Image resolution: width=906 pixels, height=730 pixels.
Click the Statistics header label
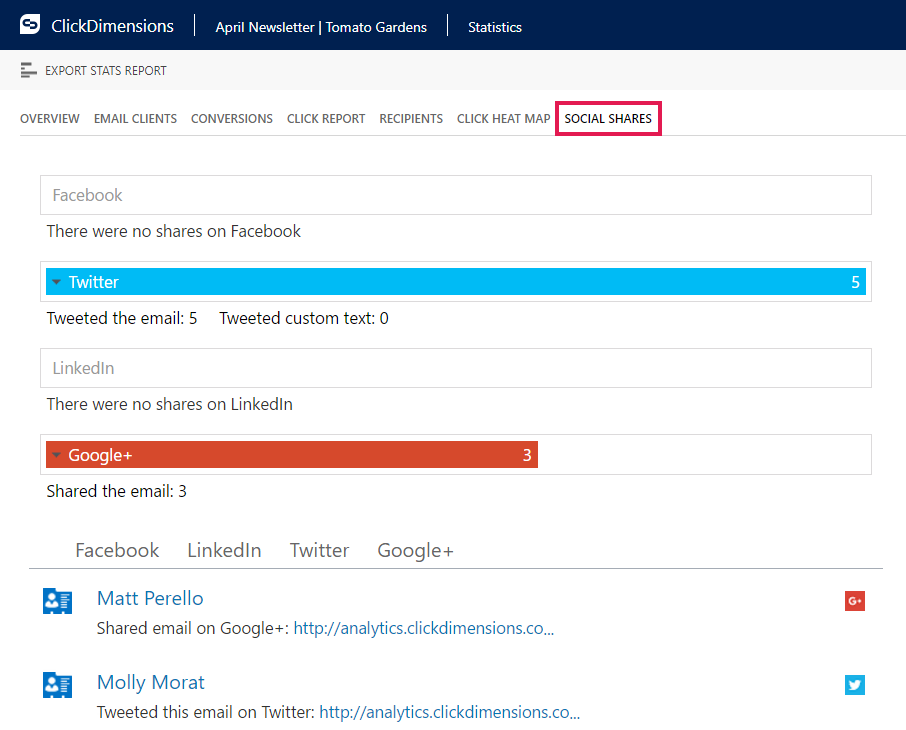pos(495,27)
